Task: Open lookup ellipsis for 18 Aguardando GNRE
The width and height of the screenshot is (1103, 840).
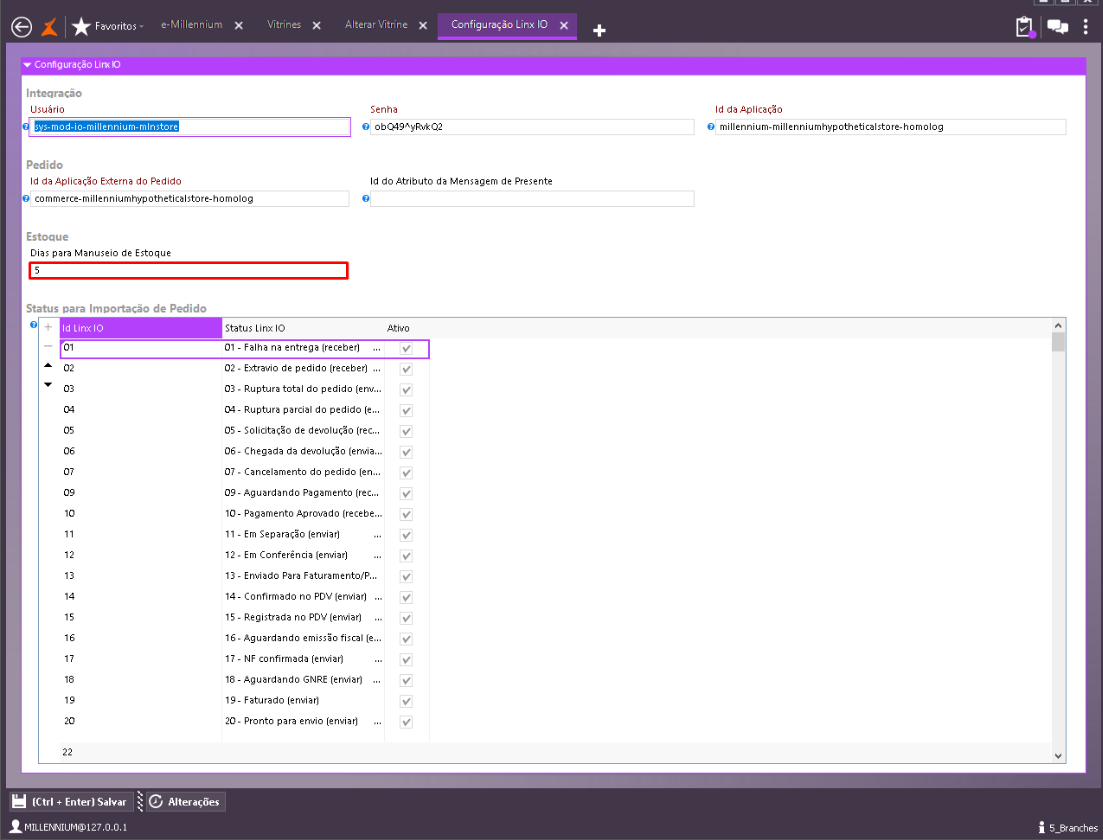Action: click(378, 680)
